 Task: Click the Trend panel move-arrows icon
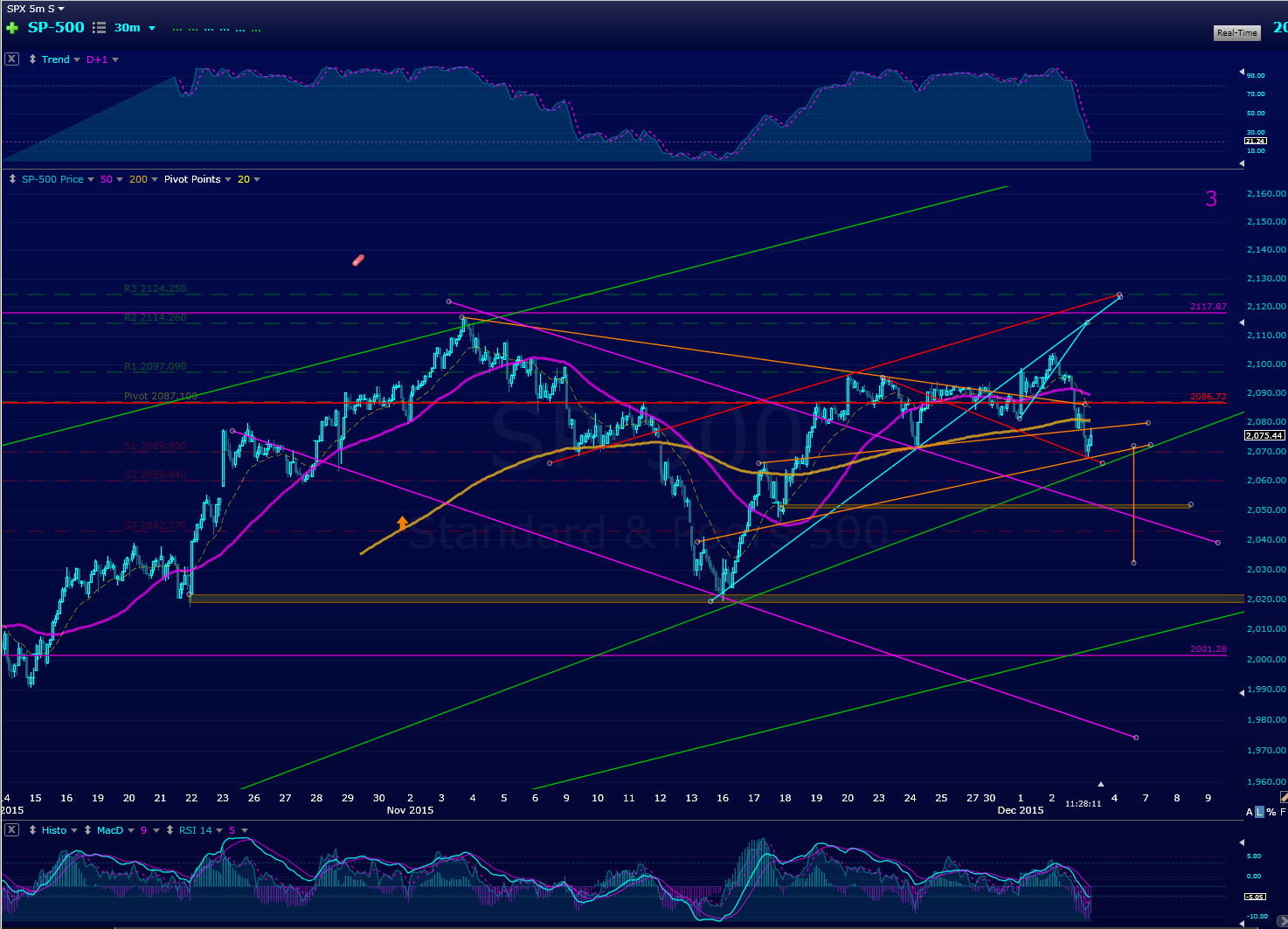coord(32,59)
